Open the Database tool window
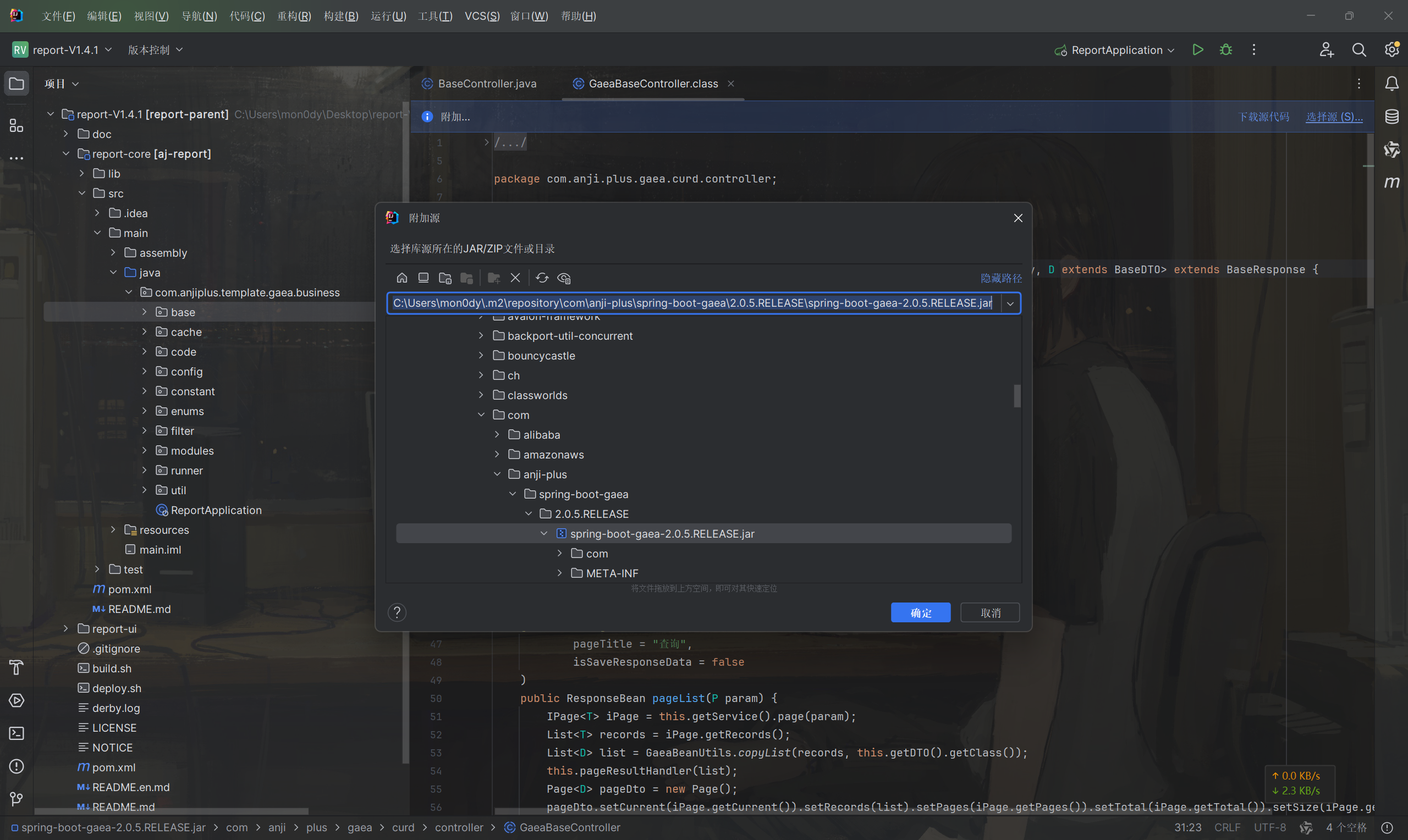 click(1391, 117)
